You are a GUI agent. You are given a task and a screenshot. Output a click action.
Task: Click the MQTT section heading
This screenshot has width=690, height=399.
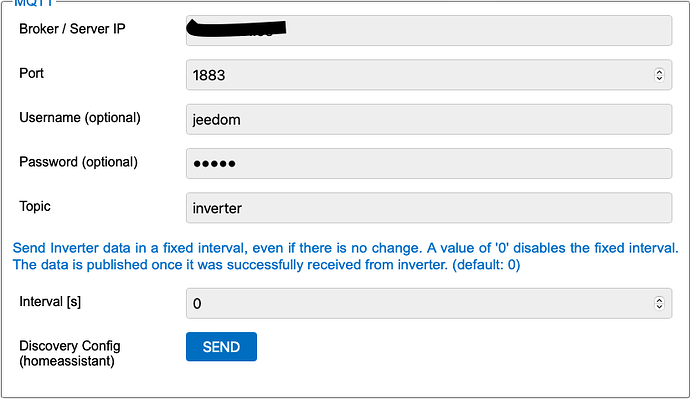33,4
